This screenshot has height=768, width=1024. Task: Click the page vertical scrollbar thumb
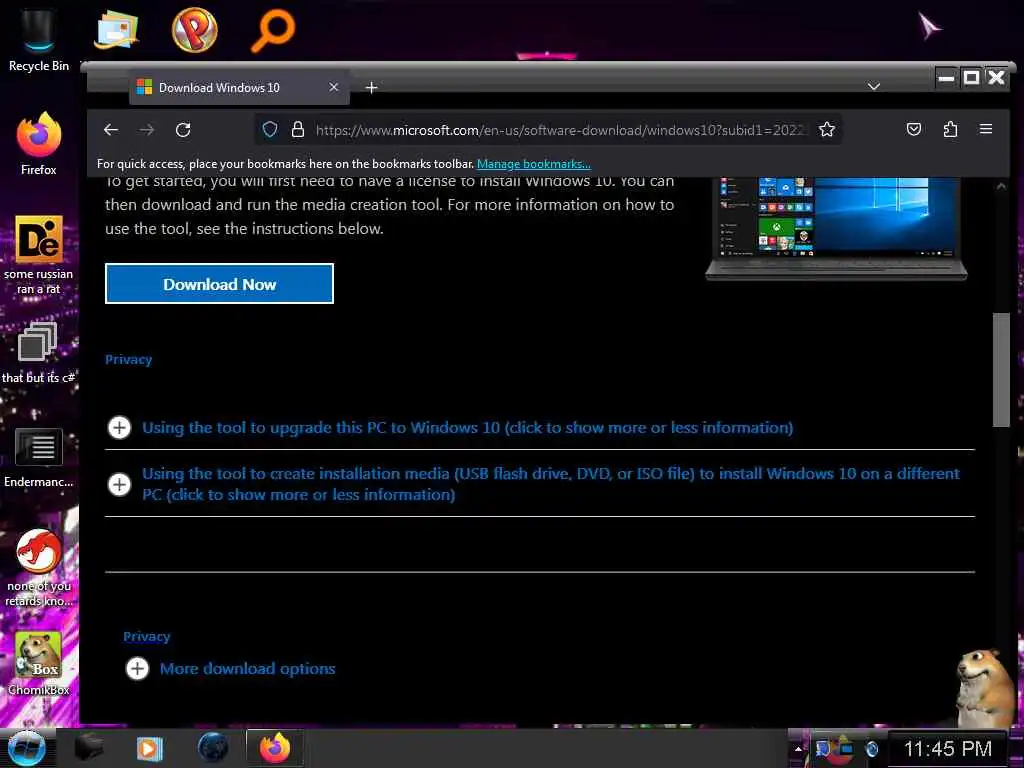coord(1001,370)
